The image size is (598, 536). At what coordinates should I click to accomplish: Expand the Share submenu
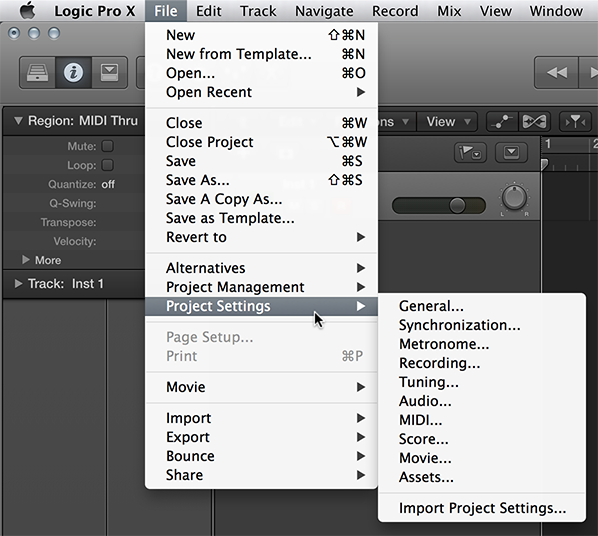pyautogui.click(x=262, y=475)
